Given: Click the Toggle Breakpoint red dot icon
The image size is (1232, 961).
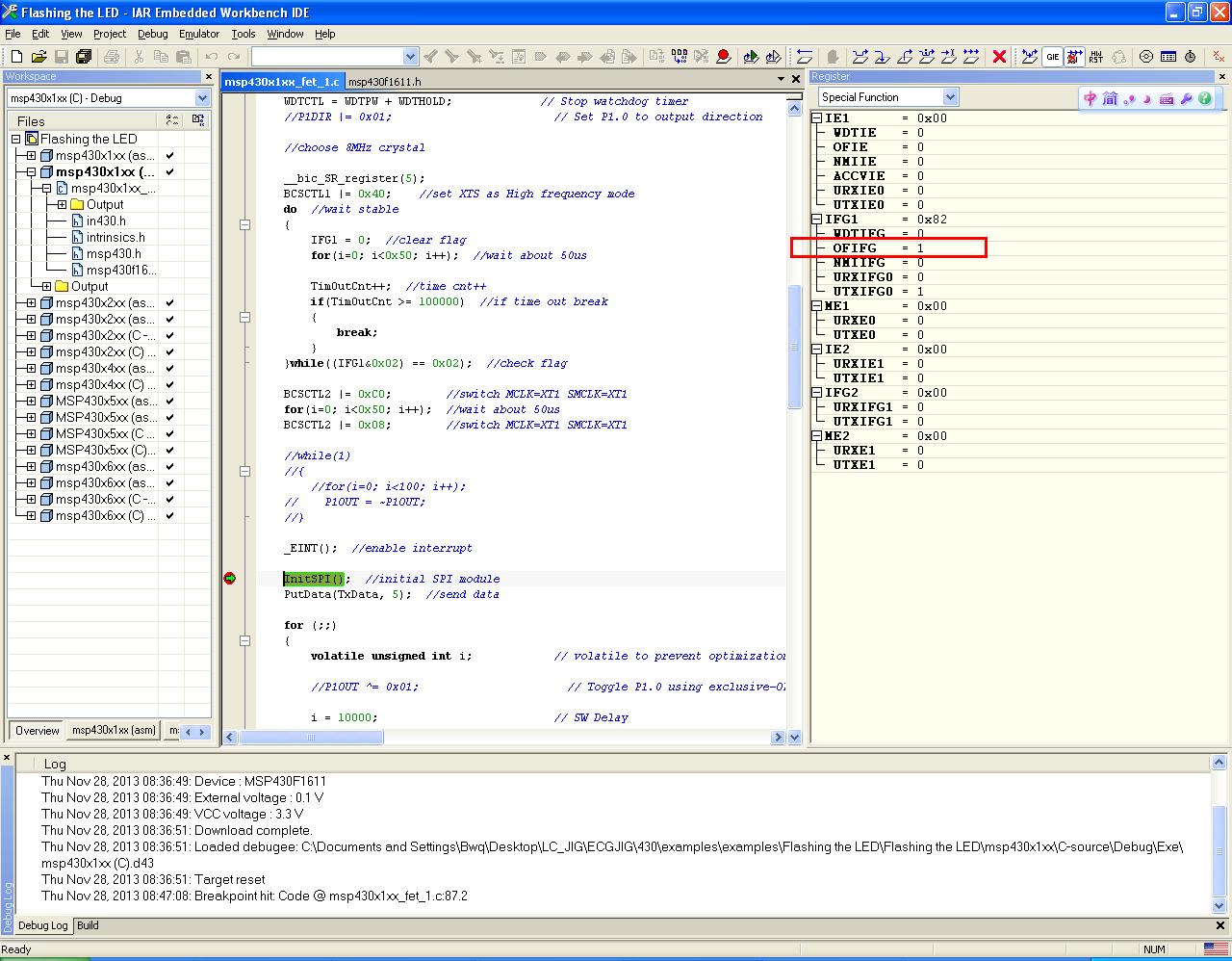Looking at the screenshot, I should pos(724,57).
